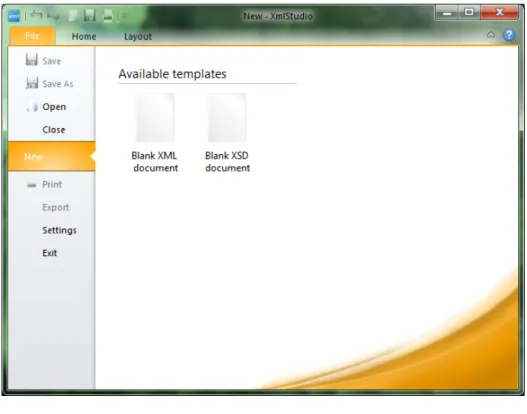The height and width of the screenshot is (414, 527).
Task: Switch to the Layout tab
Action: click(x=138, y=36)
